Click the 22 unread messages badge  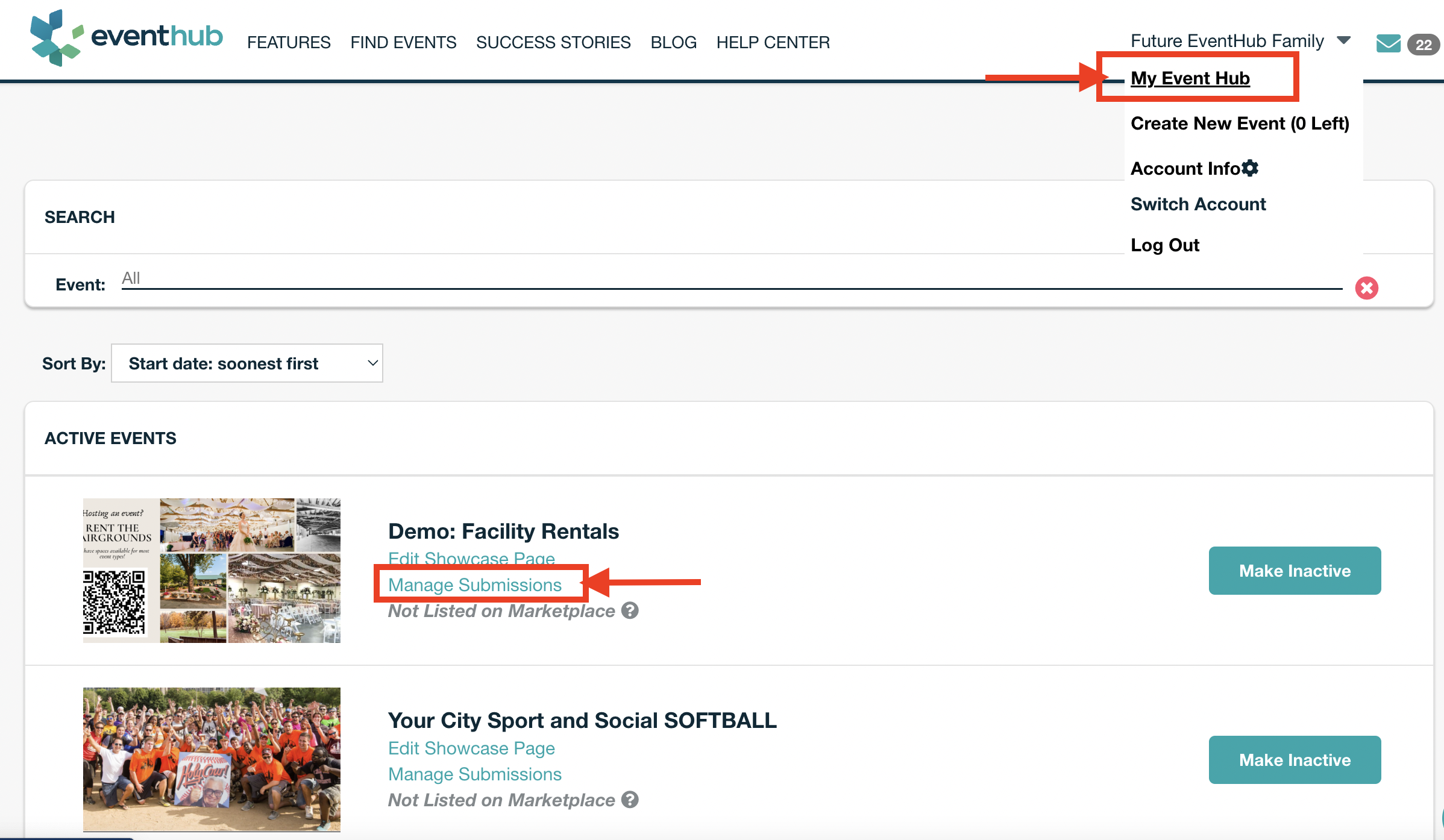1424,45
